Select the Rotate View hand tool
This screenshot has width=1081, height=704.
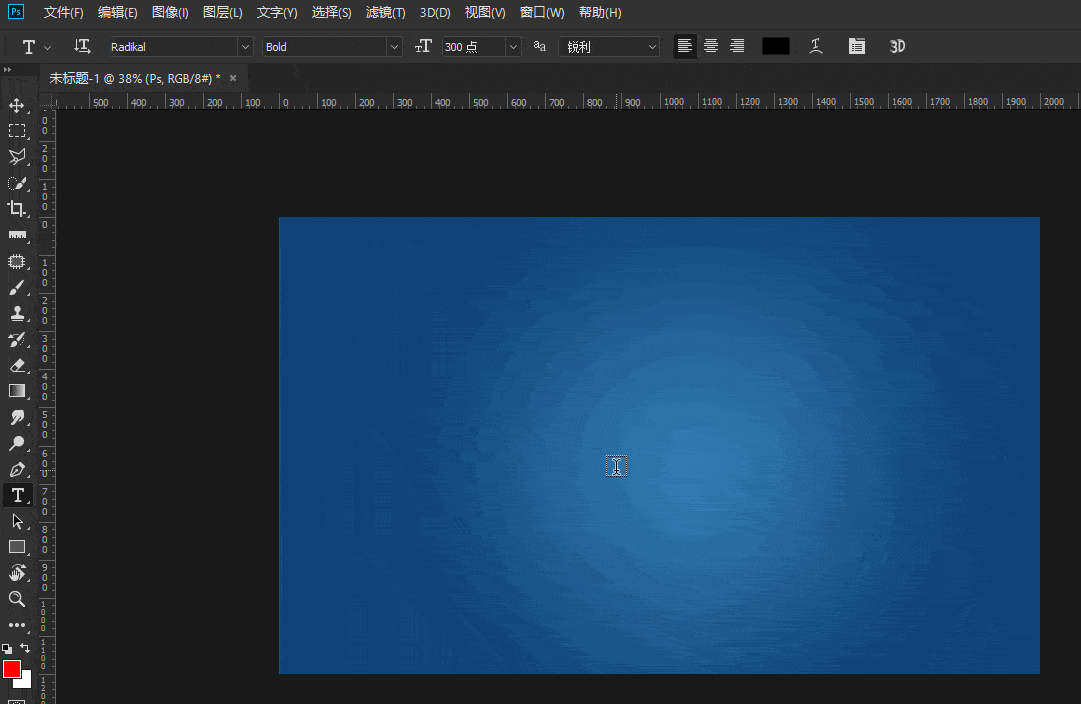point(17,573)
